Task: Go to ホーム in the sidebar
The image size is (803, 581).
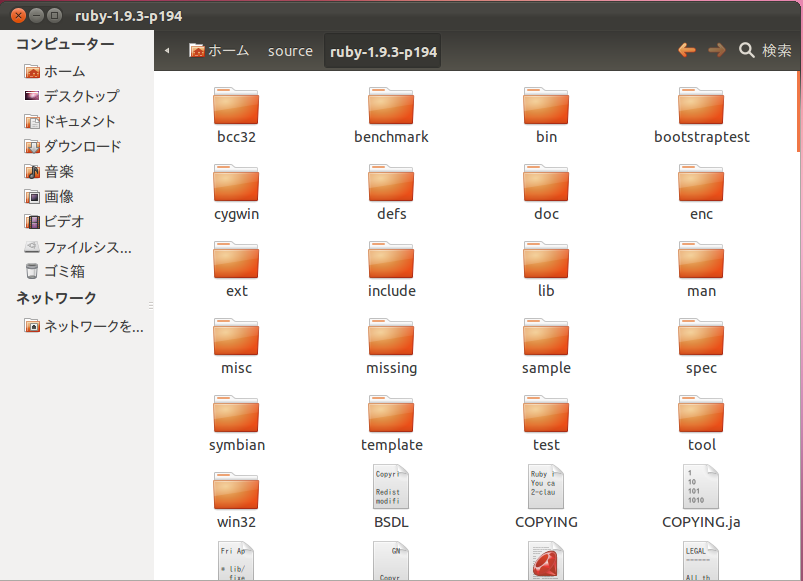Action: [x=55, y=71]
